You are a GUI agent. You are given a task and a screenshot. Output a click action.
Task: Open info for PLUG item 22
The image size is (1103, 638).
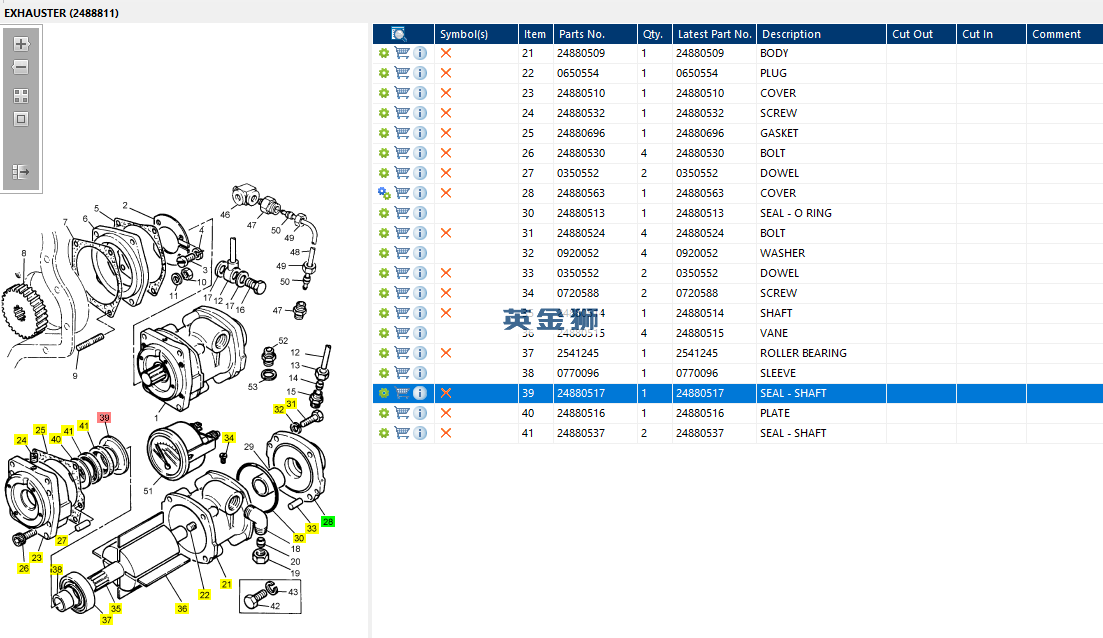click(420, 73)
